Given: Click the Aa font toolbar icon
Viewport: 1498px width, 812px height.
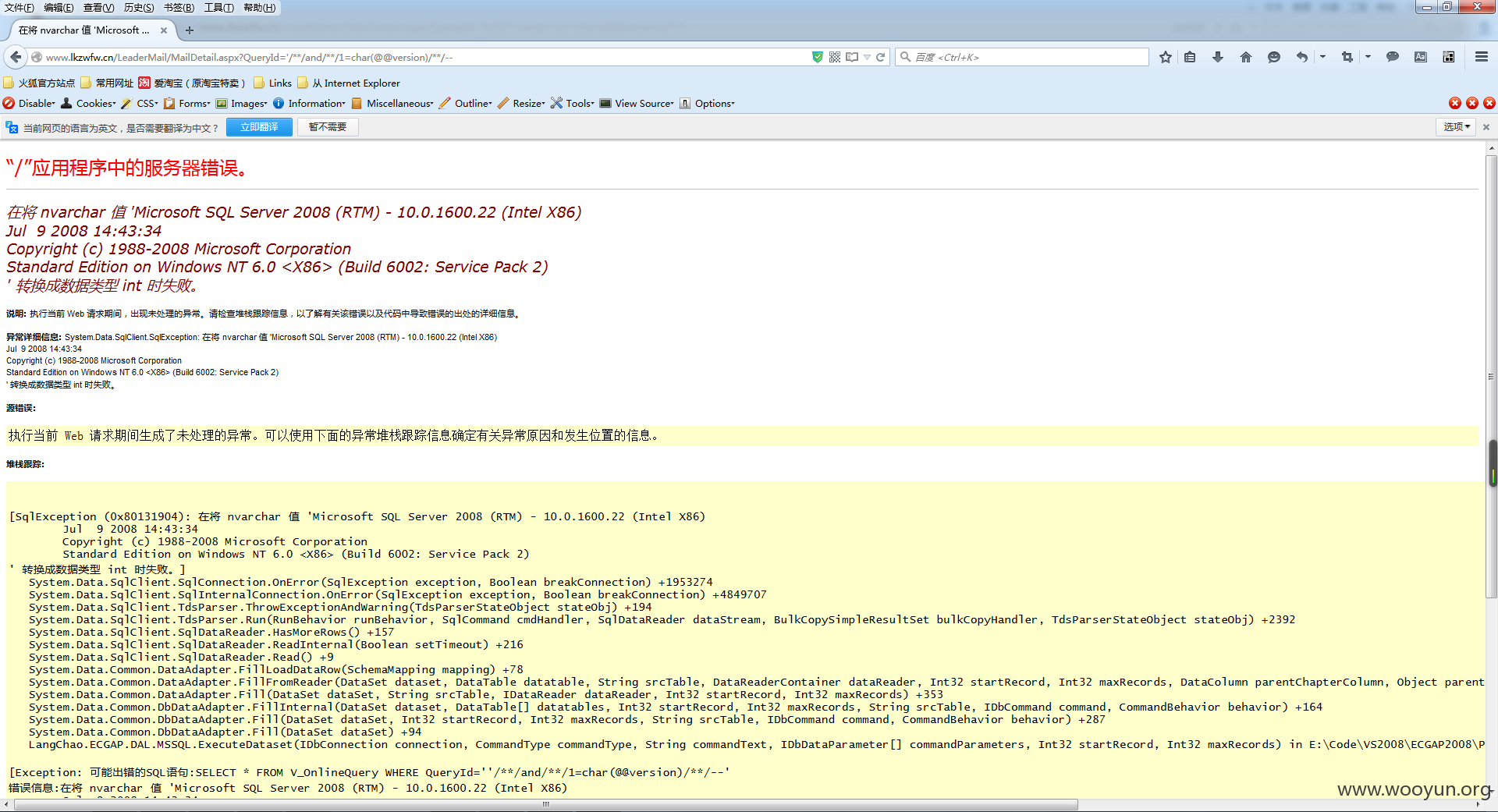Looking at the screenshot, I should coord(1421,57).
